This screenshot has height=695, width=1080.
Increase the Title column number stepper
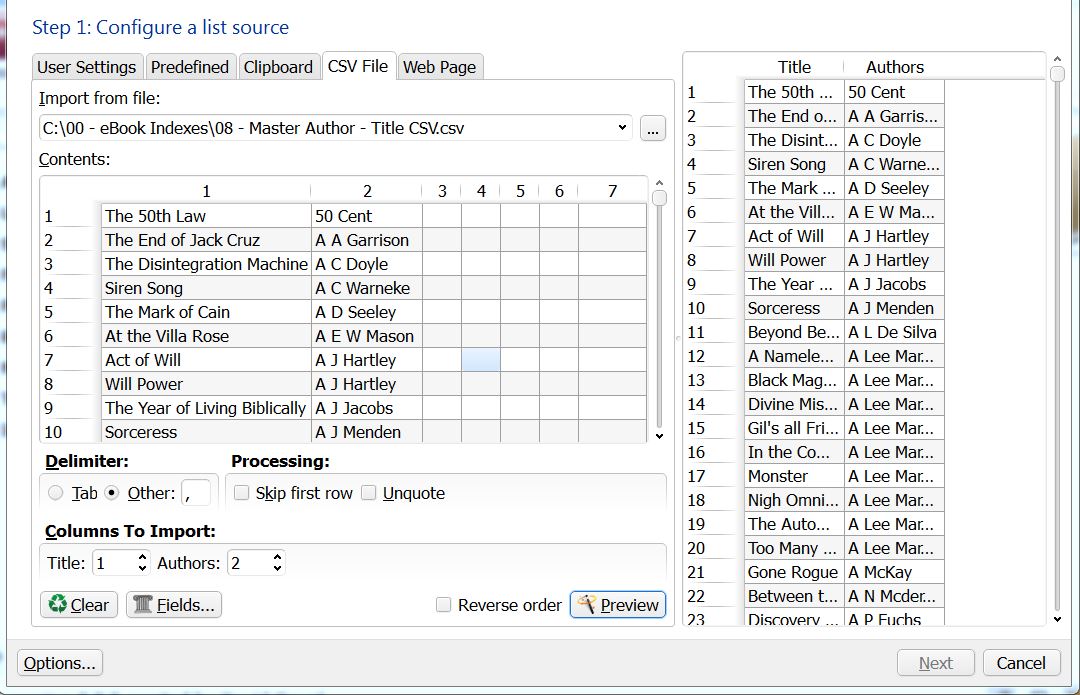click(x=143, y=557)
